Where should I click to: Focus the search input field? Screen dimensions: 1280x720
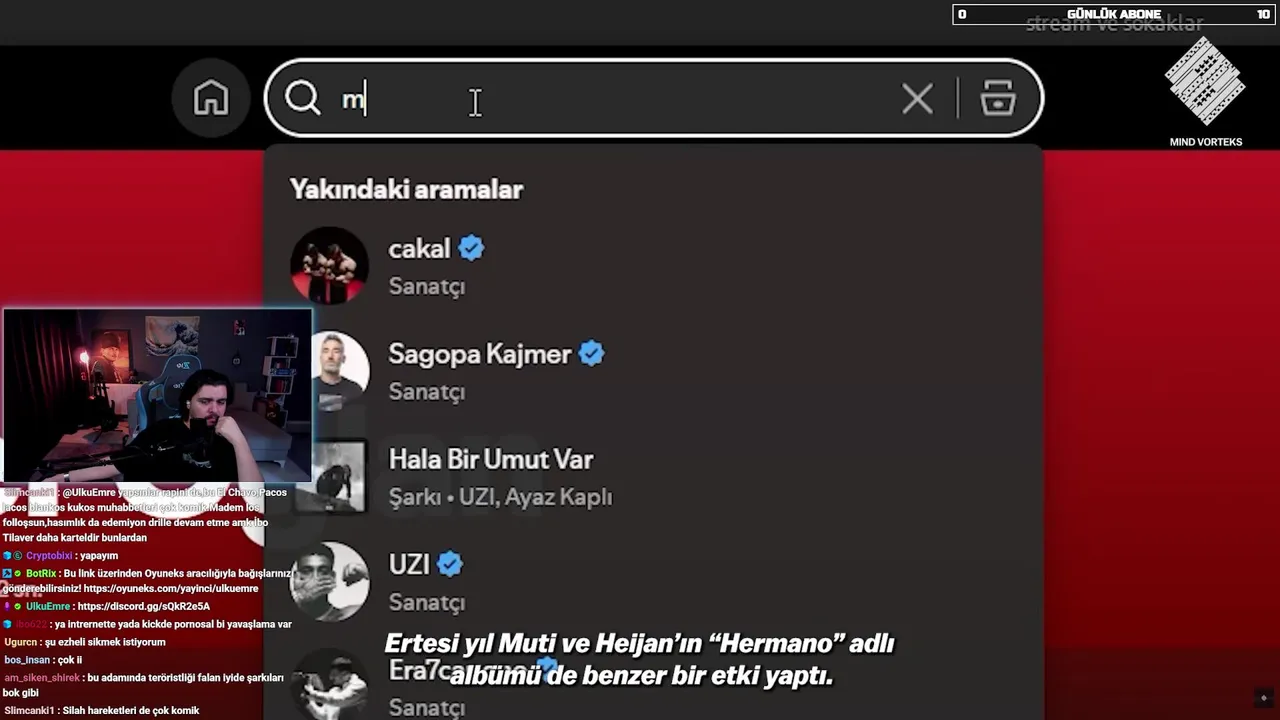pos(654,98)
